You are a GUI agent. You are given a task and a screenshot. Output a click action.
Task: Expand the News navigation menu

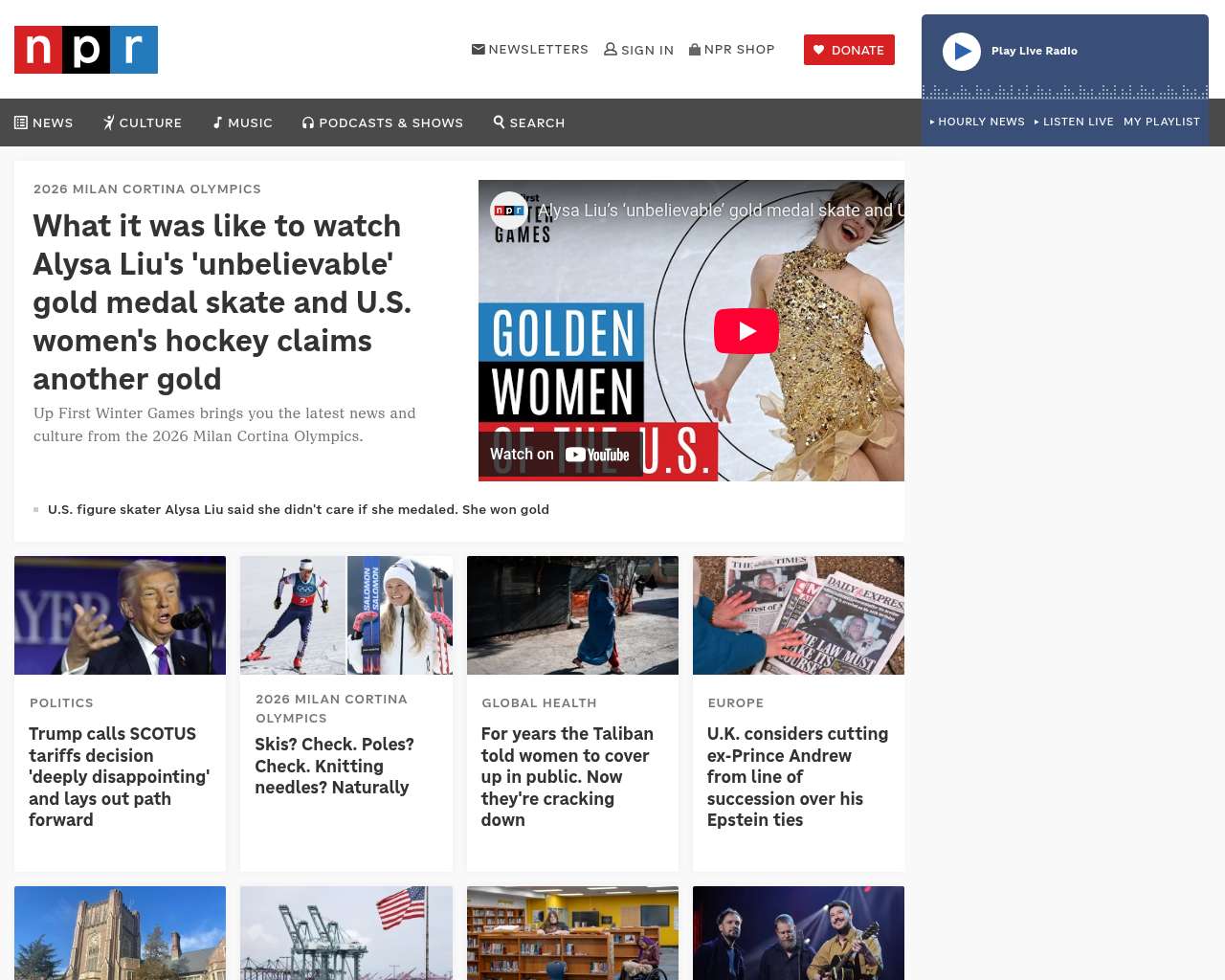coord(44,122)
